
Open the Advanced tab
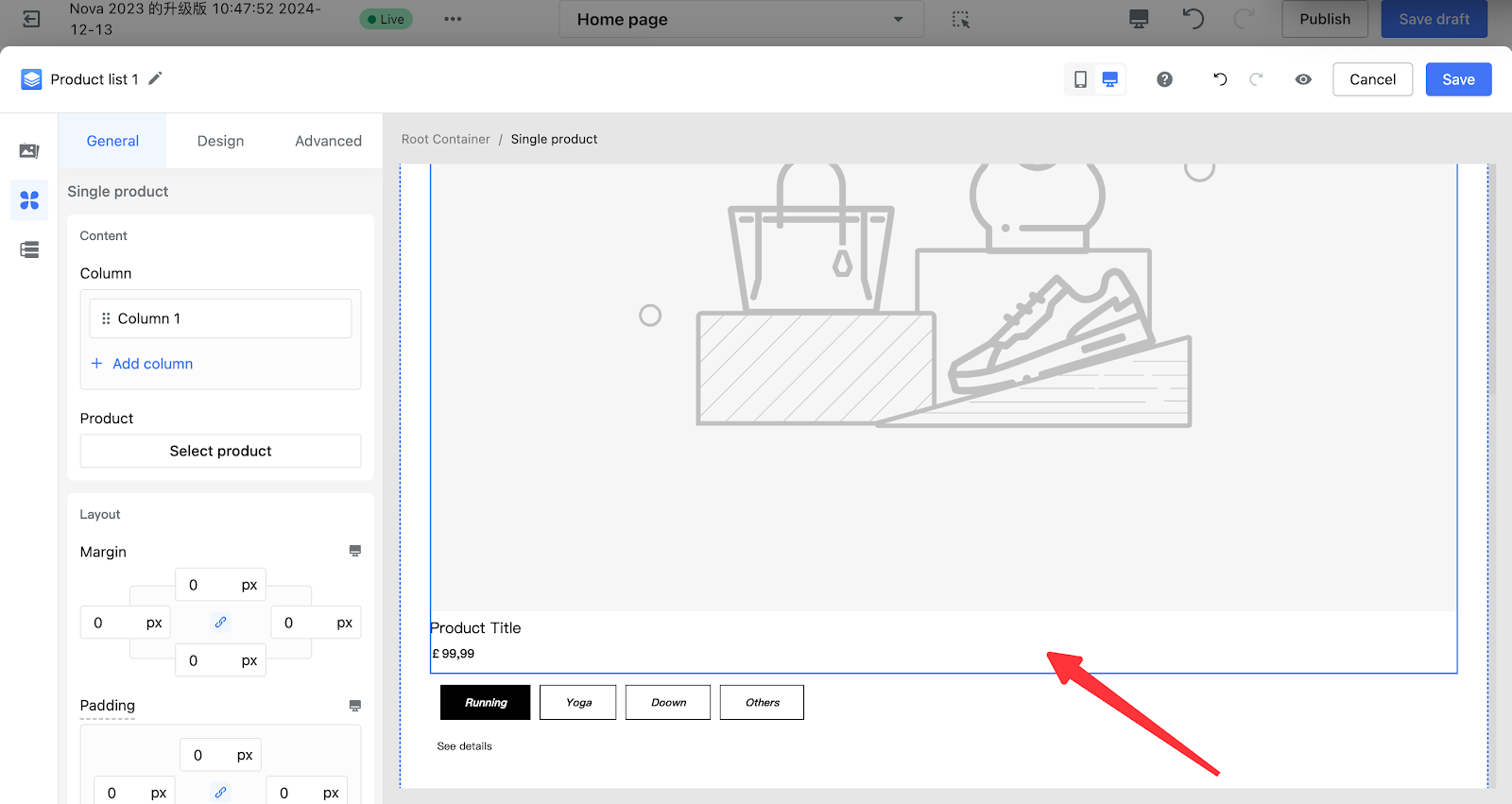pos(328,141)
